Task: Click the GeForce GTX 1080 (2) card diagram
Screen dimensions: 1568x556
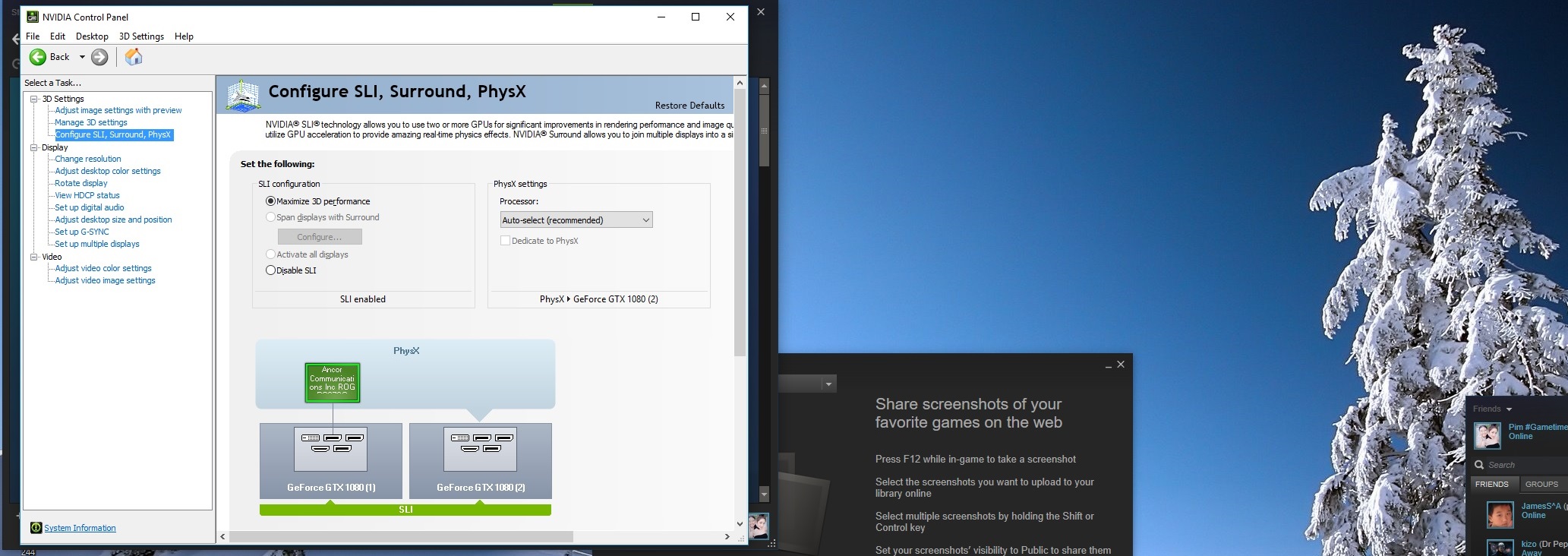Action: pyautogui.click(x=481, y=461)
